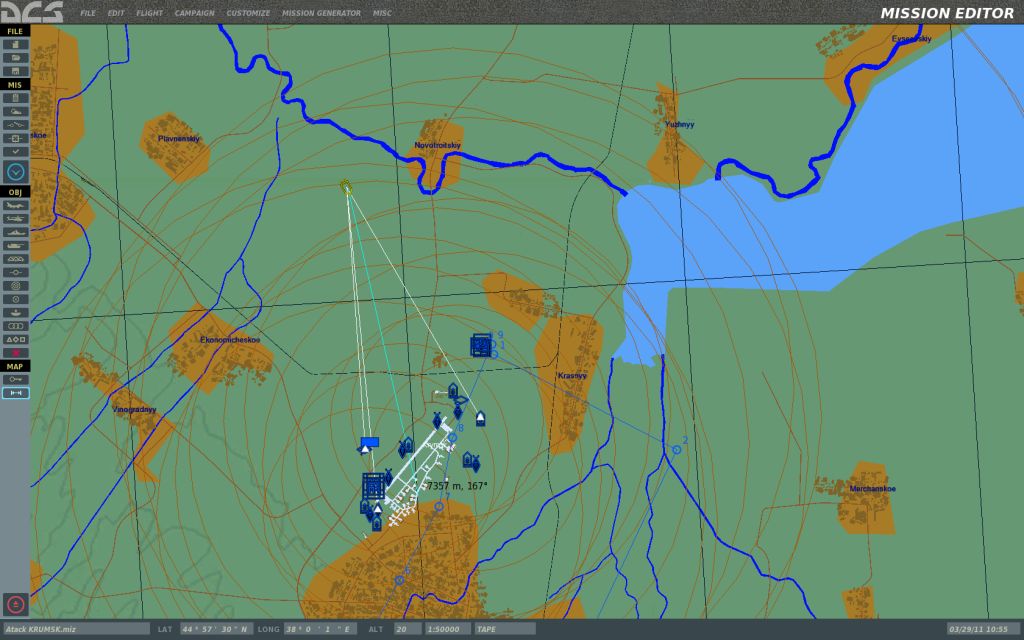Open the FILE menu
Screen dimensions: 1024x640
88,13
